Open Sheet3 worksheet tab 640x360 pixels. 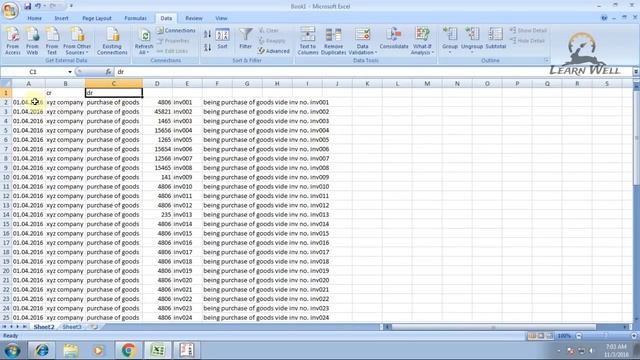(72, 327)
